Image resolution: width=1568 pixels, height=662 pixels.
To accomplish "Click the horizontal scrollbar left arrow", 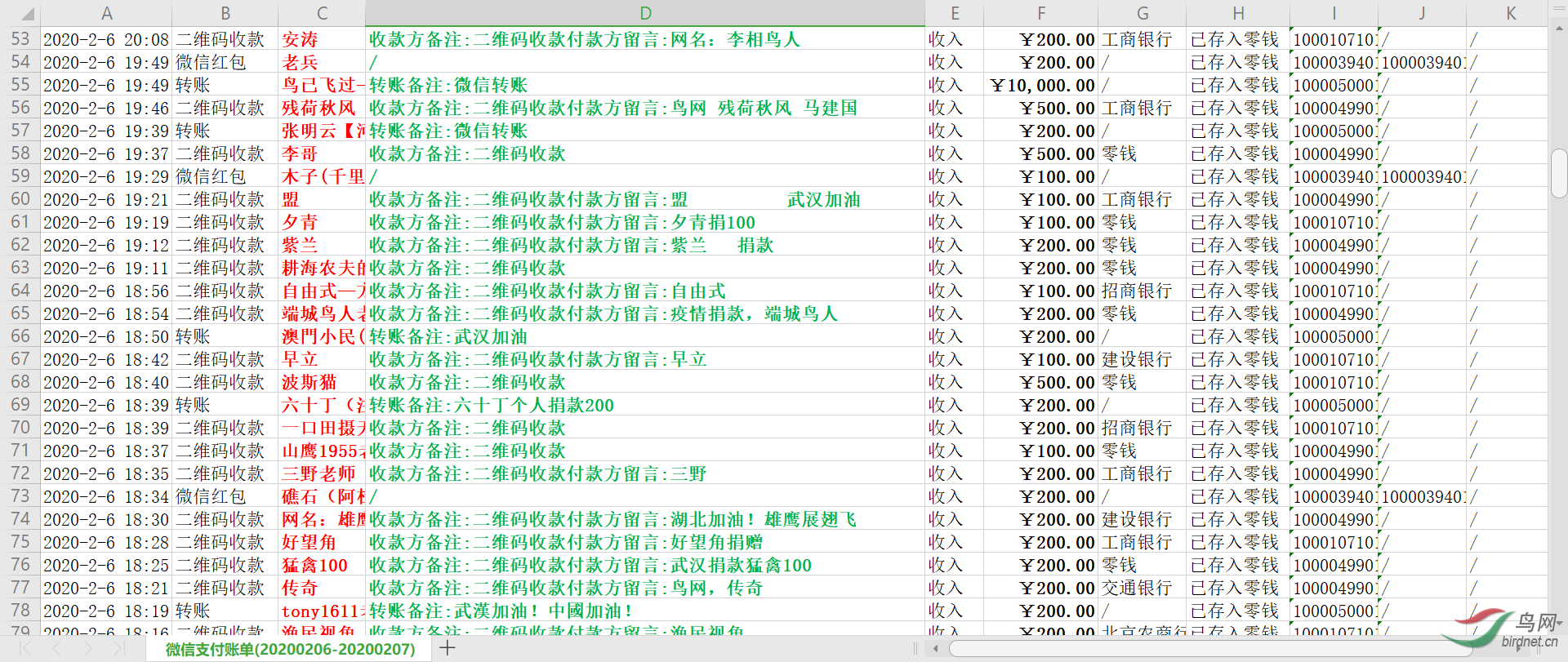I will pyautogui.click(x=935, y=649).
